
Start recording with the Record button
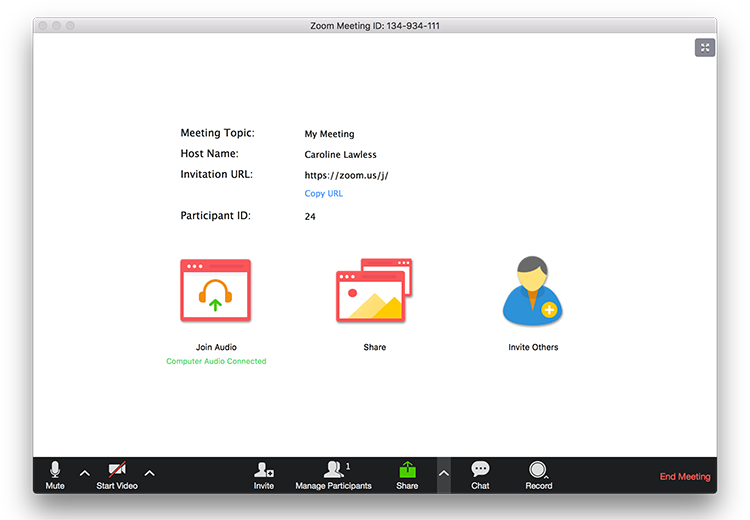pyautogui.click(x=539, y=475)
